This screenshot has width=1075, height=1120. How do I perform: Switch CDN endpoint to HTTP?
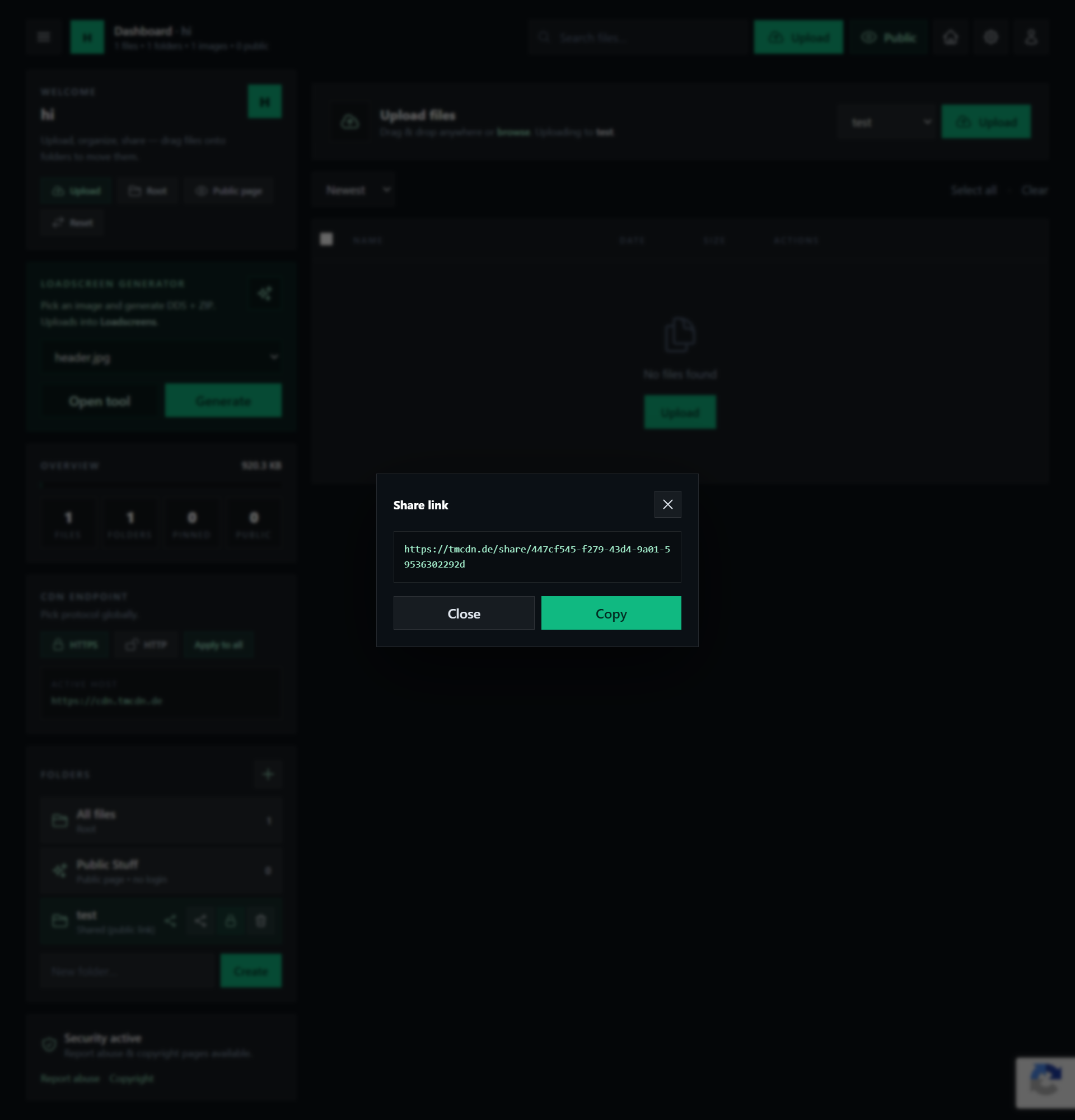(146, 645)
